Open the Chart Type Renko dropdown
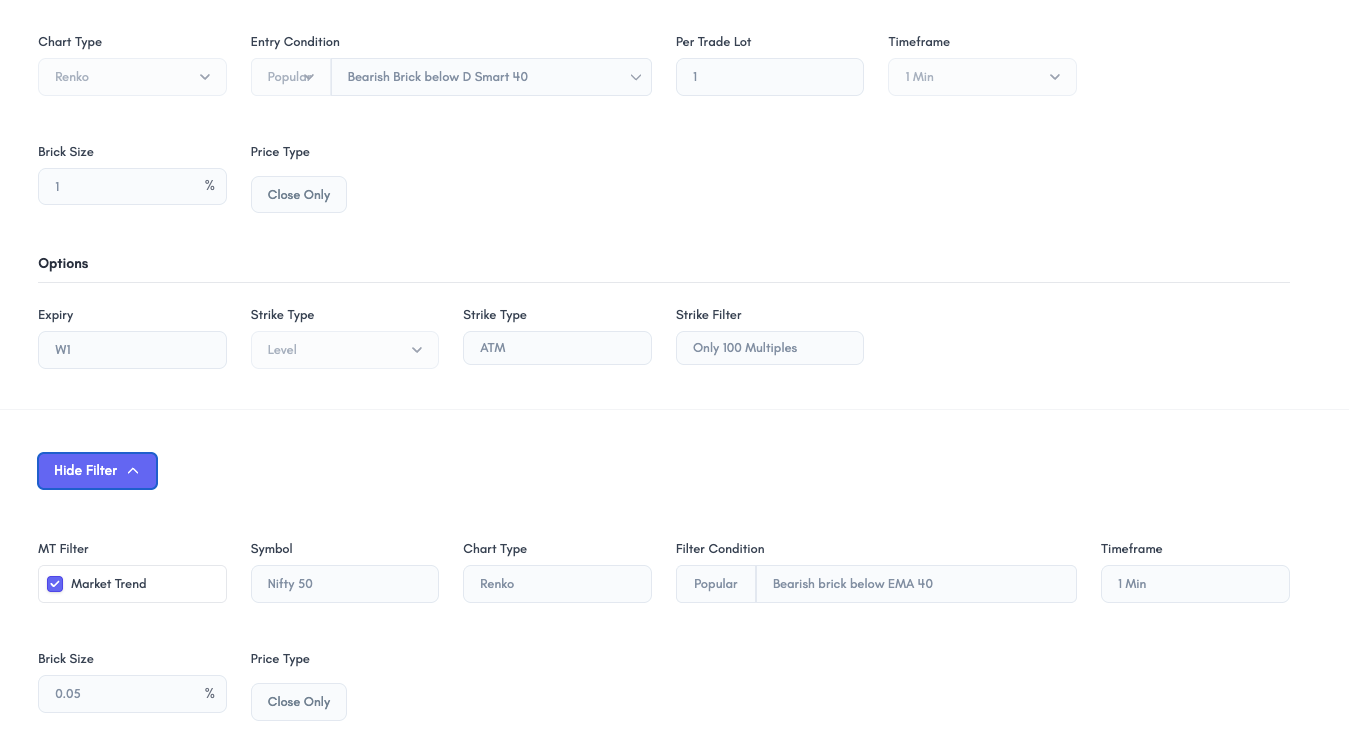This screenshot has height=751, width=1349. pyautogui.click(x=132, y=77)
